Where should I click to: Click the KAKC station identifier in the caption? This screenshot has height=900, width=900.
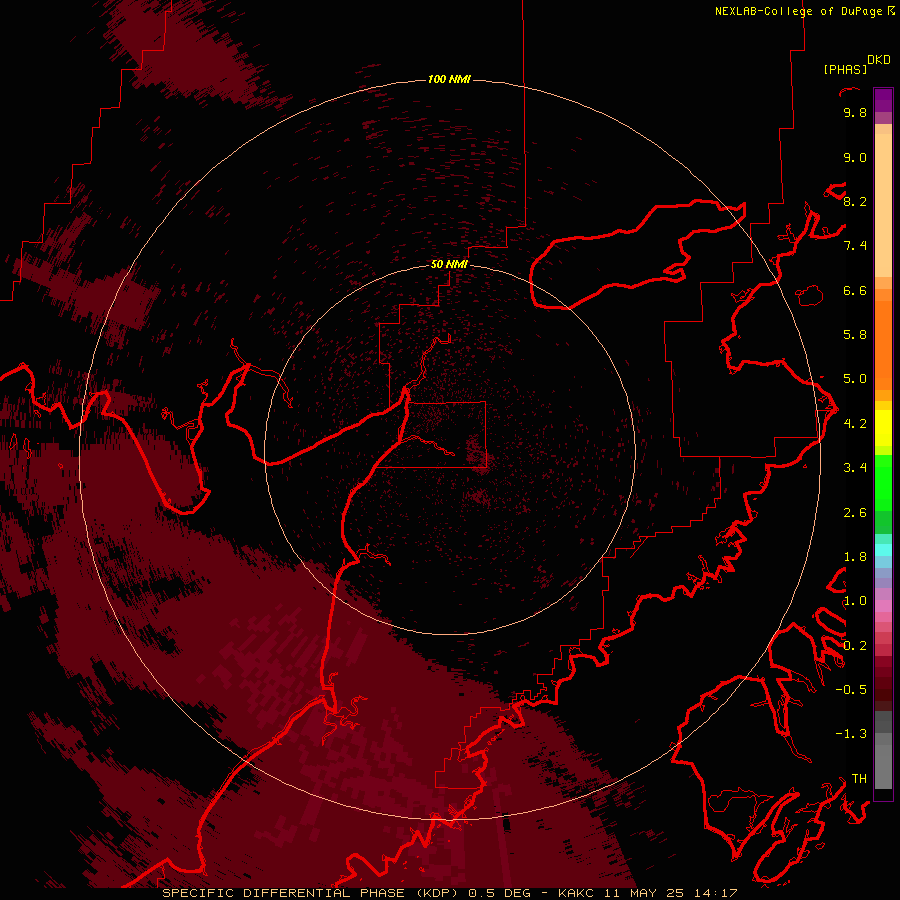(x=576, y=893)
